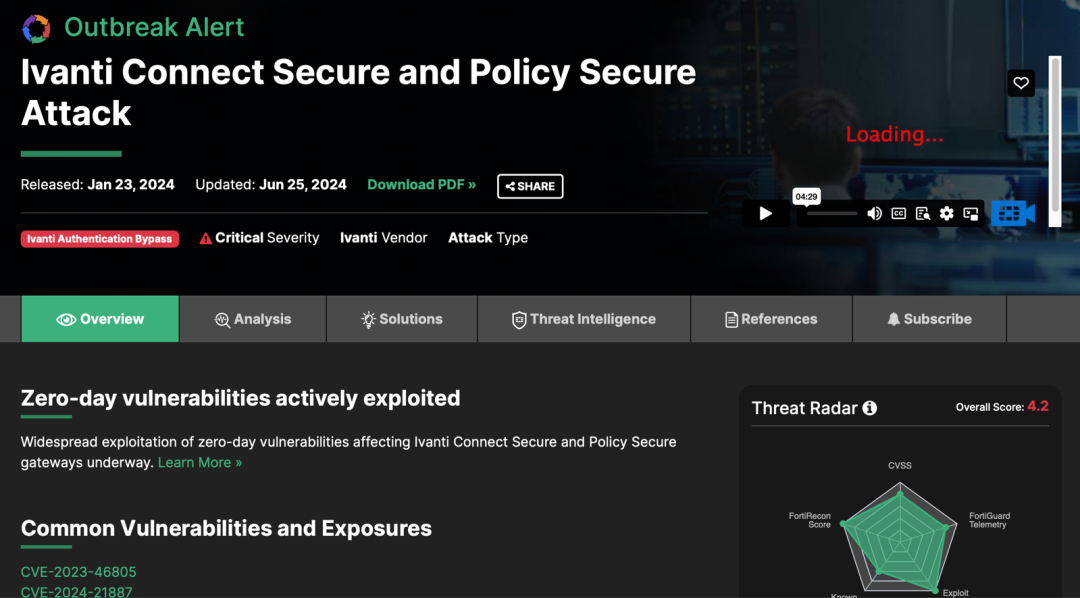This screenshot has height=598, width=1080.
Task: Click the radar chart polygon
Action: coord(900,544)
